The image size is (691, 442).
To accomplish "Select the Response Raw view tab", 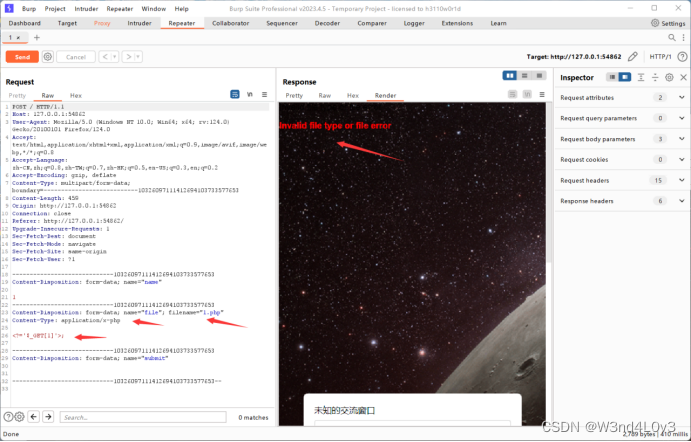I will [324, 95].
